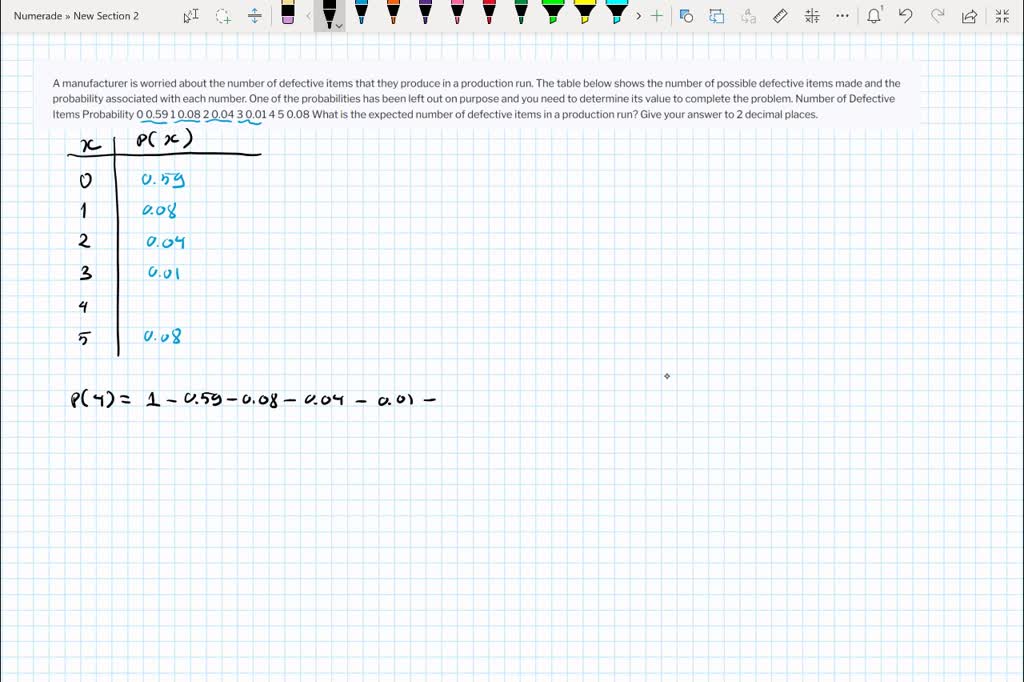1024x682 pixels.
Task: Click the problem text box on the page
Action: coord(476,99)
